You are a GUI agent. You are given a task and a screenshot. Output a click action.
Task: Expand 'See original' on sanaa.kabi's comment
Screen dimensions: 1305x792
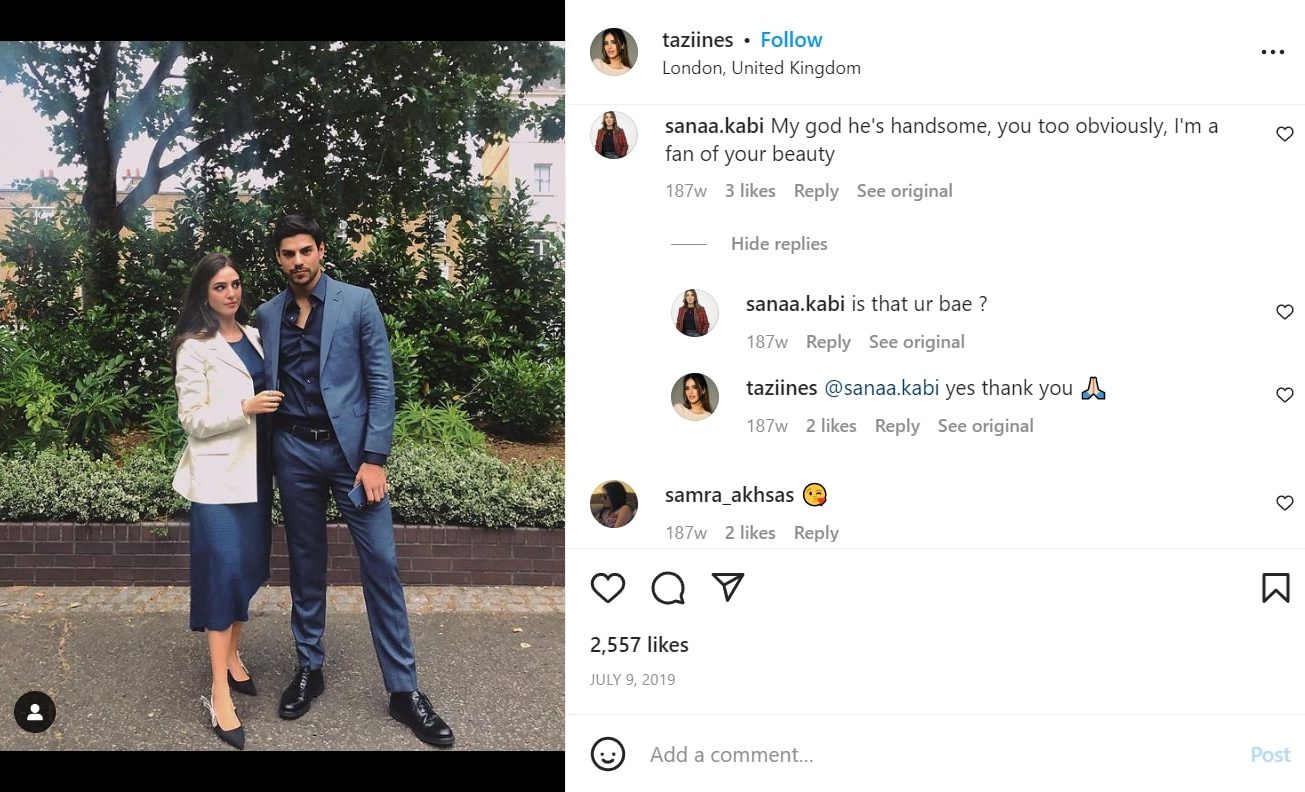pos(904,190)
